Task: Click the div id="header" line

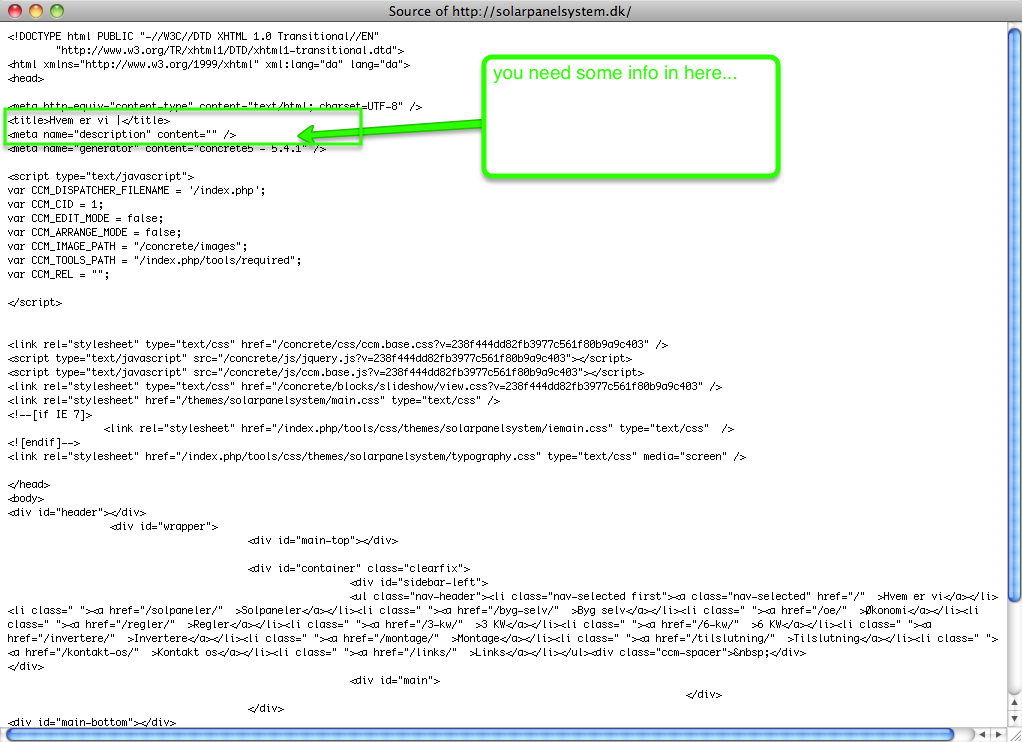Action: coord(77,512)
